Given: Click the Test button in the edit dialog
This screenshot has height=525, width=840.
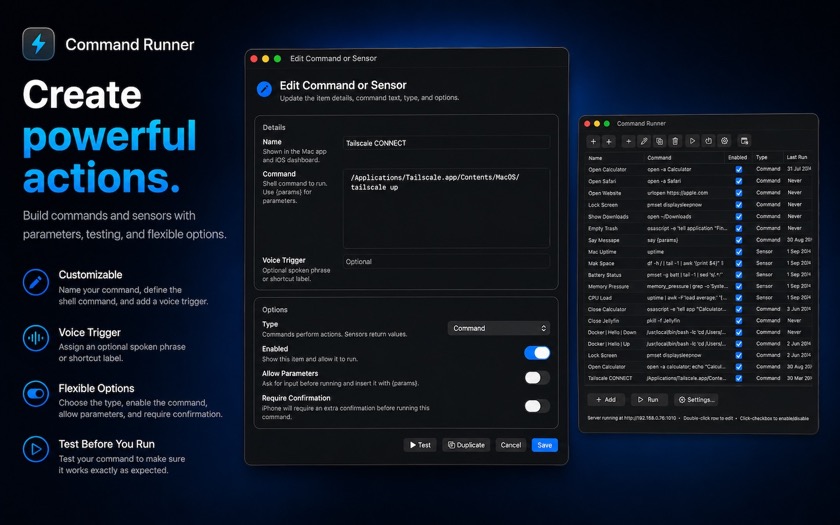Looking at the screenshot, I should click(420, 445).
